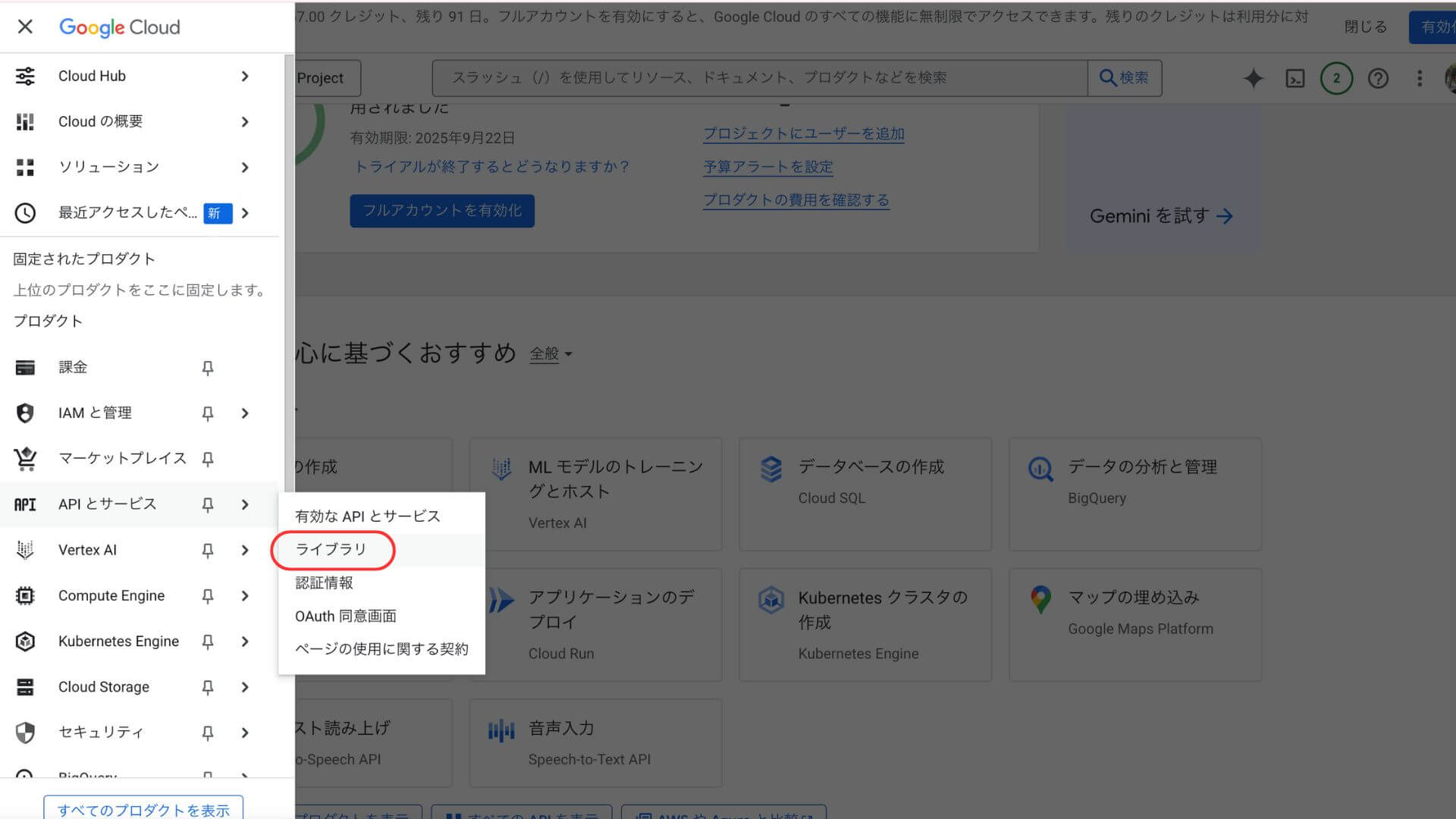Expand Vertex AI submenu chevron
Screen dimensions: 1456x819
(245, 551)
